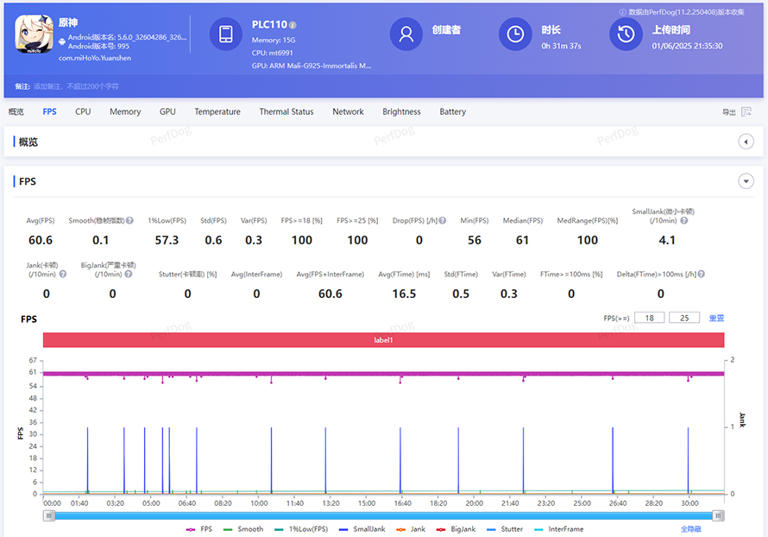Click the Android version icon
Image resolution: width=768 pixels, height=537 pixels.
(62, 42)
